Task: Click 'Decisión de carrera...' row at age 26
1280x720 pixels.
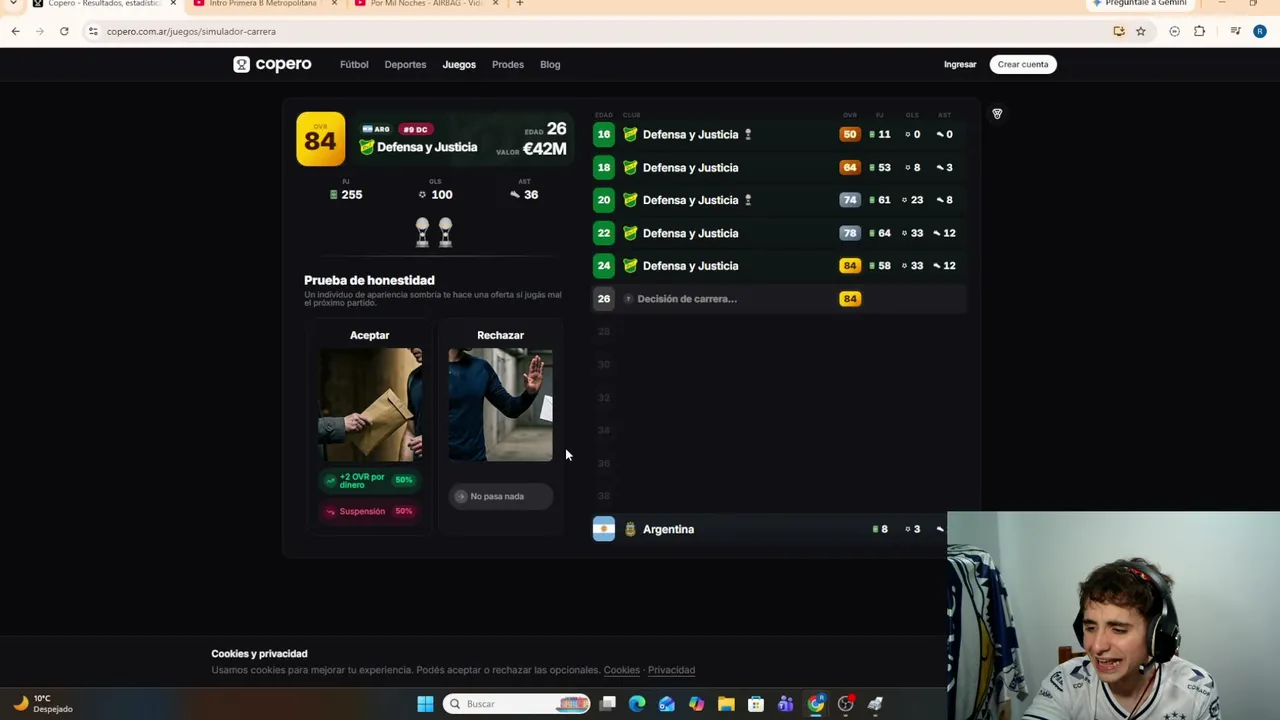Action: tap(779, 299)
